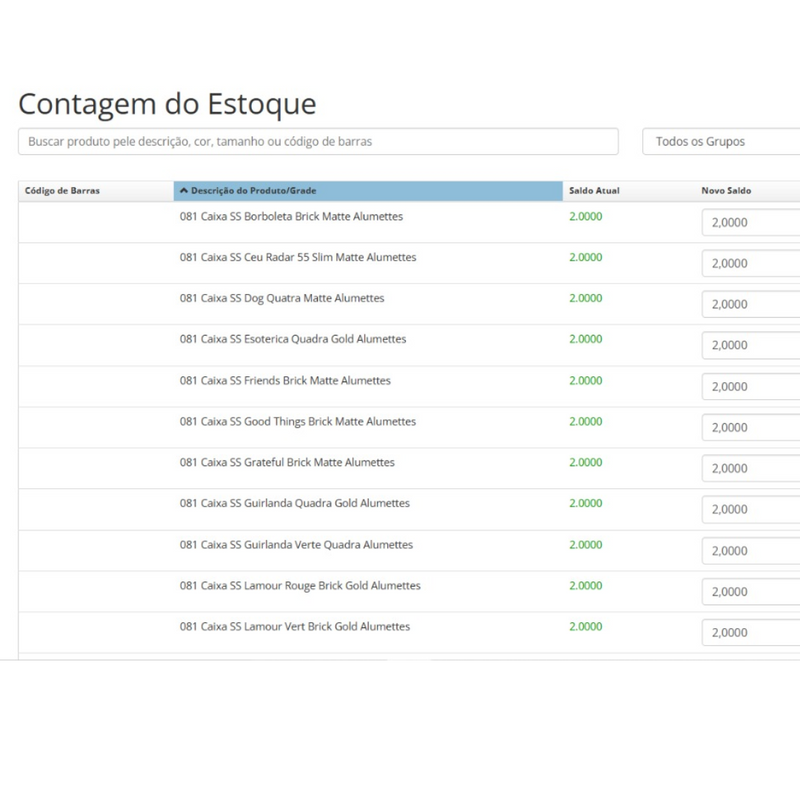Edit Novo Saldo for Ceu Radar 55 Slim

pos(750,264)
